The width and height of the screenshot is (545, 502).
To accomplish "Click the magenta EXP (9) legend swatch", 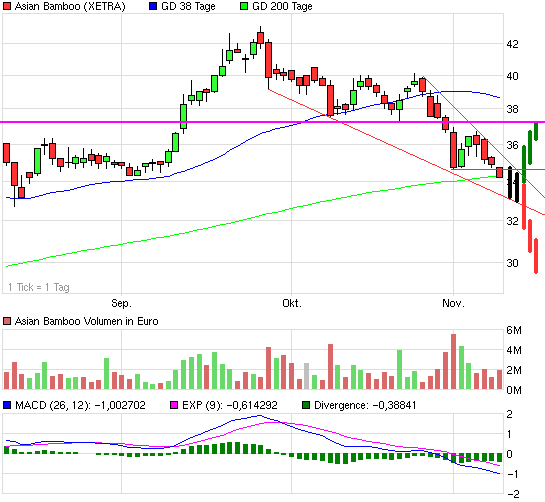I will [174, 405].
